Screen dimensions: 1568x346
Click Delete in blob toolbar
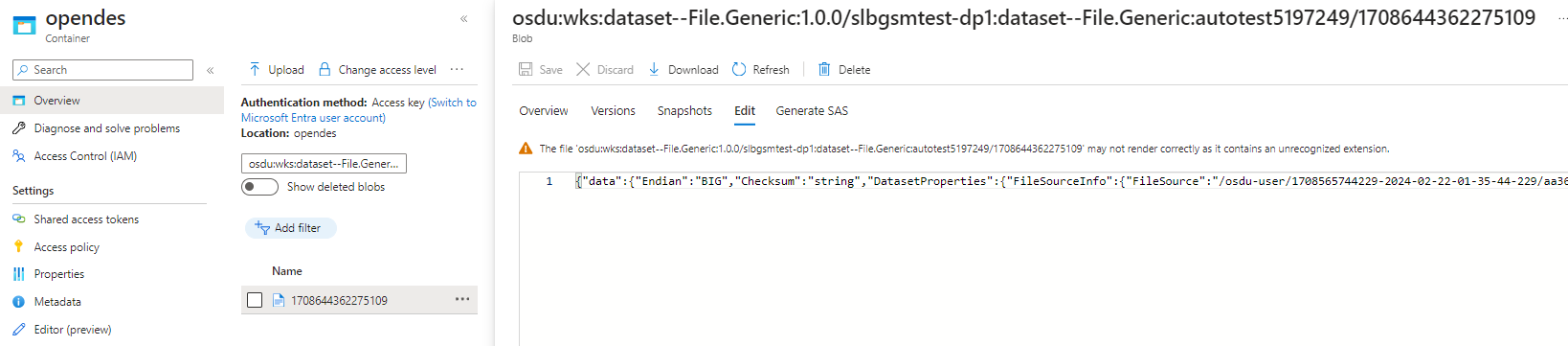click(844, 70)
